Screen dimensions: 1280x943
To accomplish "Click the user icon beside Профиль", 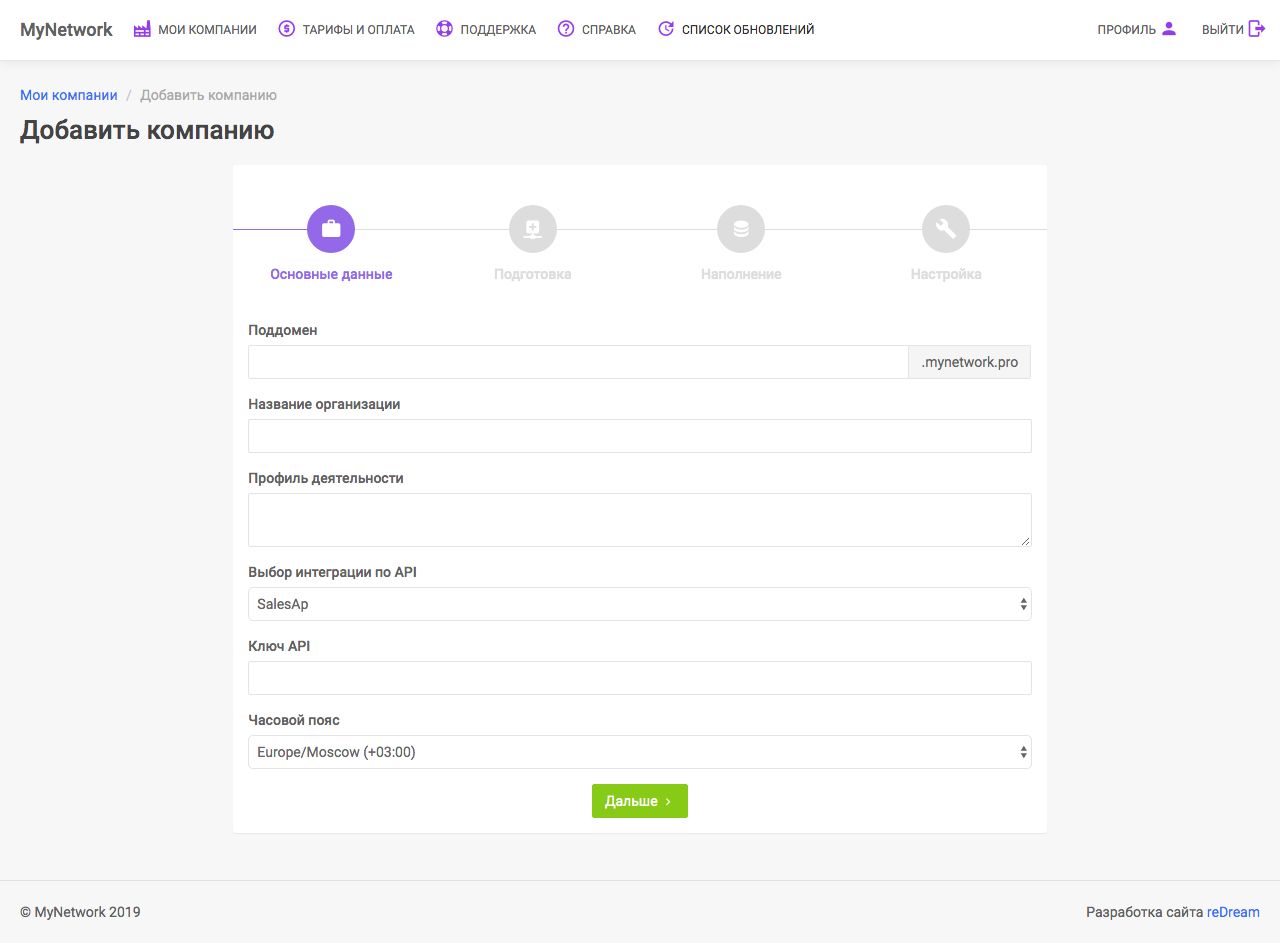I will 1169,29.
